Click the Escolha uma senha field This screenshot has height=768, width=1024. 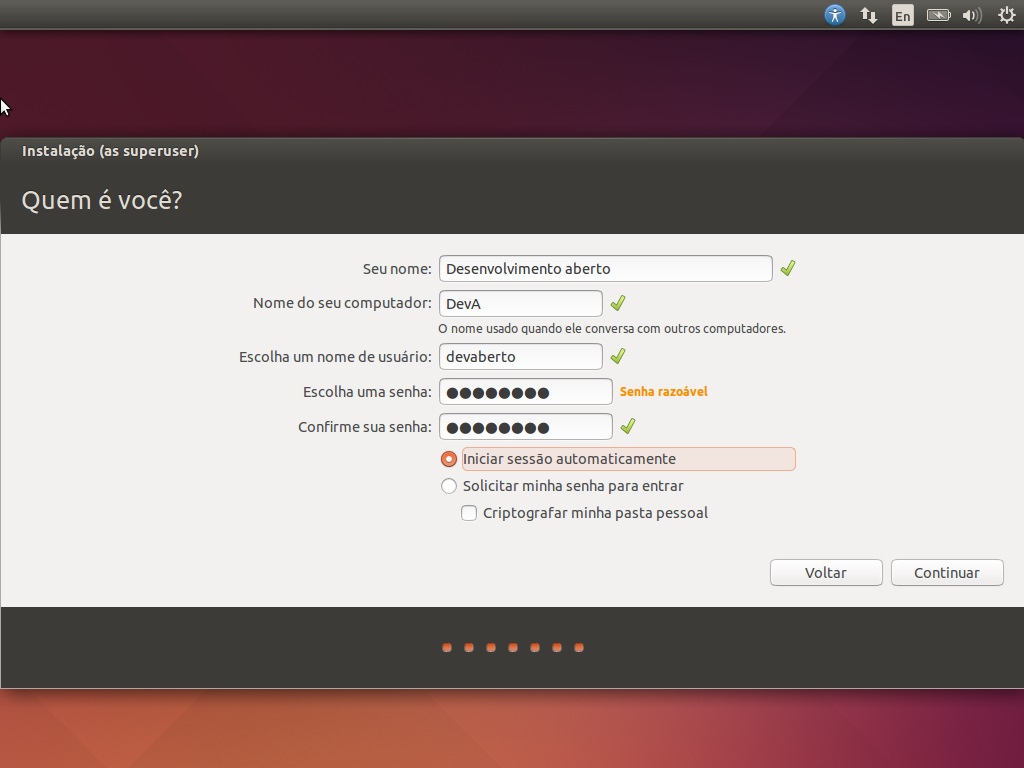(525, 392)
